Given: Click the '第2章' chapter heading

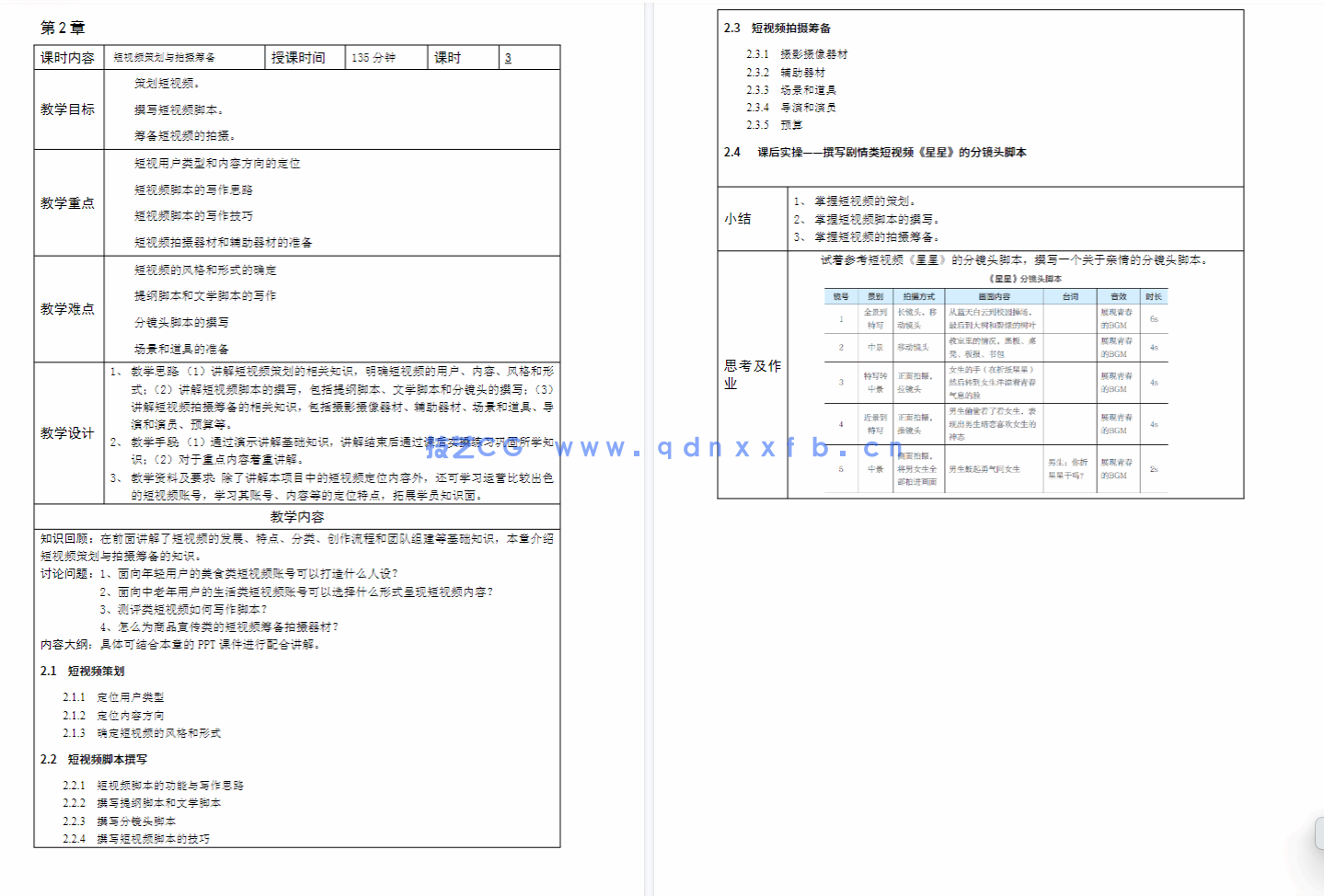Looking at the screenshot, I should [63, 28].
